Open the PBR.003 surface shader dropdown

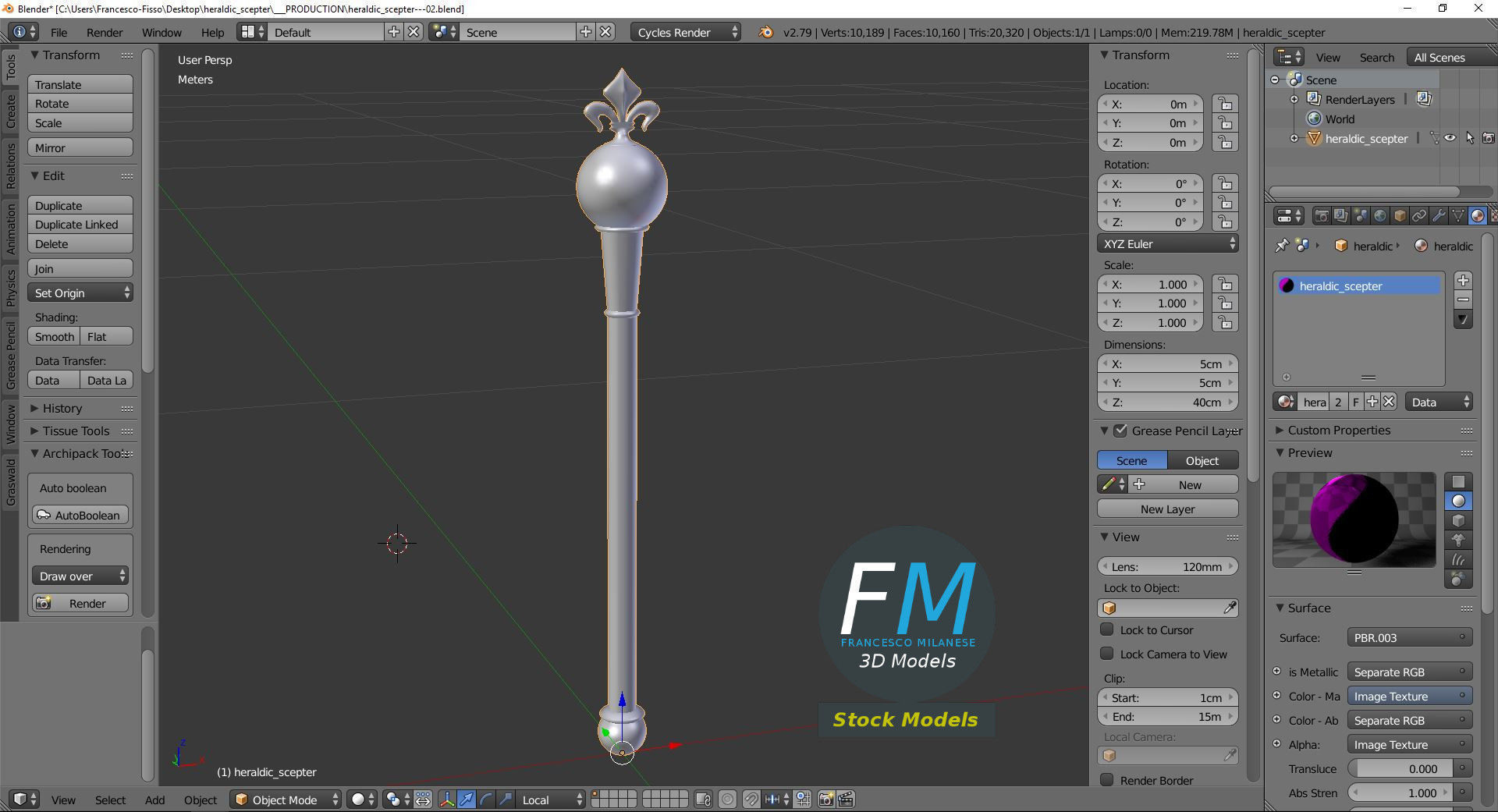[1410, 637]
